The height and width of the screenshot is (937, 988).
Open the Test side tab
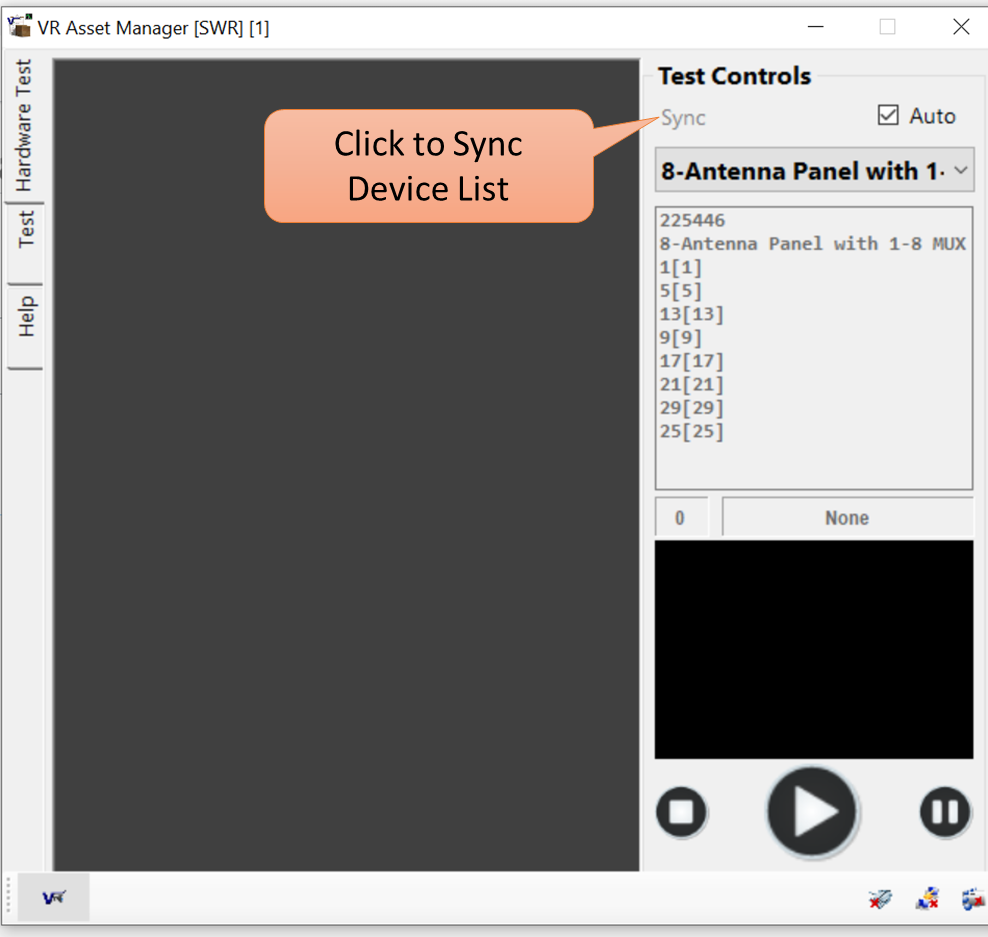(26, 228)
